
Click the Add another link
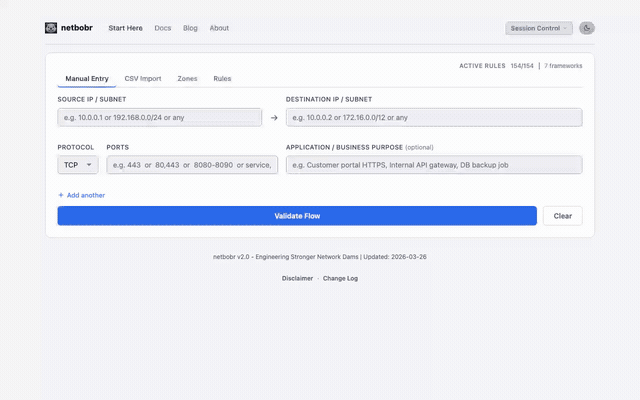point(82,195)
